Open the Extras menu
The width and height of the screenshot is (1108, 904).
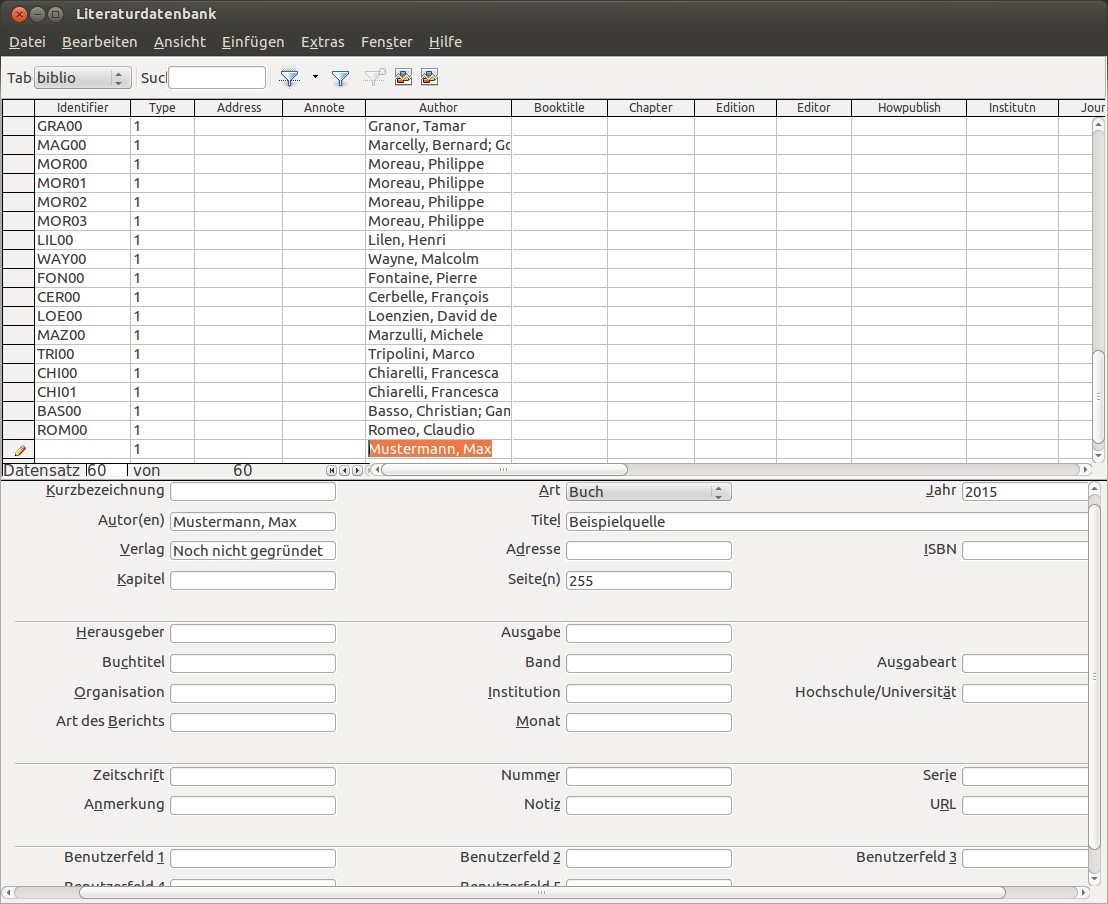322,42
